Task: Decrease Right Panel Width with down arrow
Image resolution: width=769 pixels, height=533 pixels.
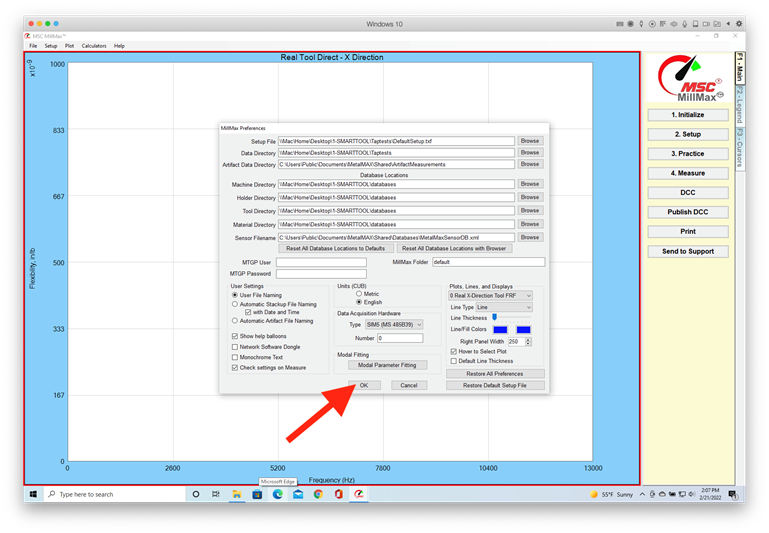Action: (528, 344)
